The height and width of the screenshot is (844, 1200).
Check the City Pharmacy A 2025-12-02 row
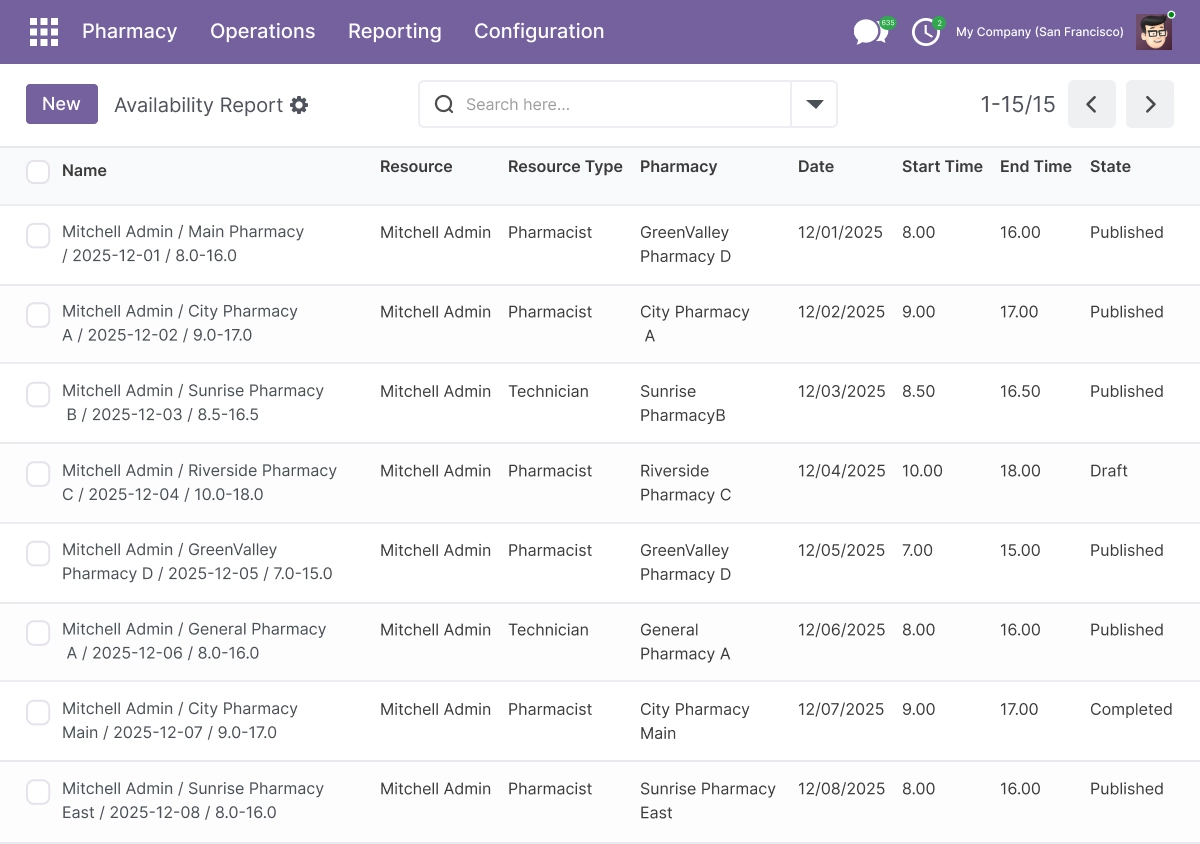coord(38,315)
